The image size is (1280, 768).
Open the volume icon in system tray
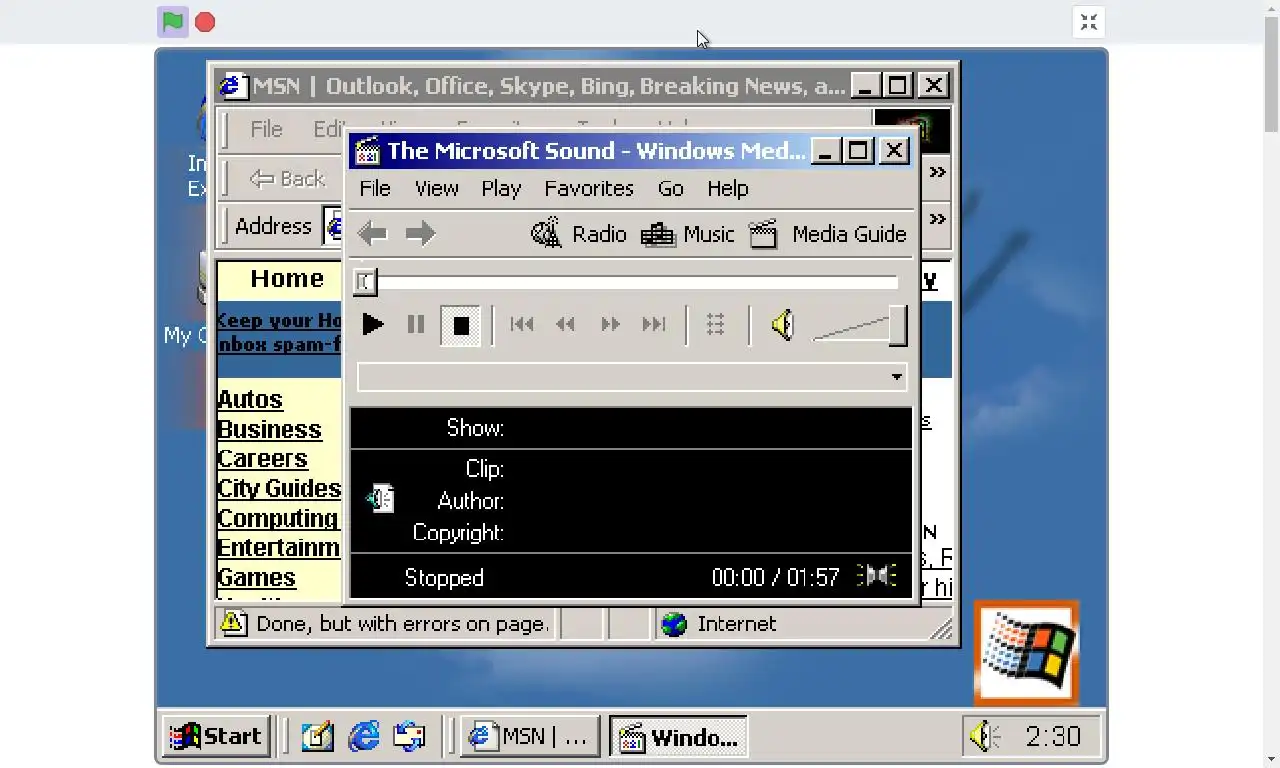[x=985, y=737]
